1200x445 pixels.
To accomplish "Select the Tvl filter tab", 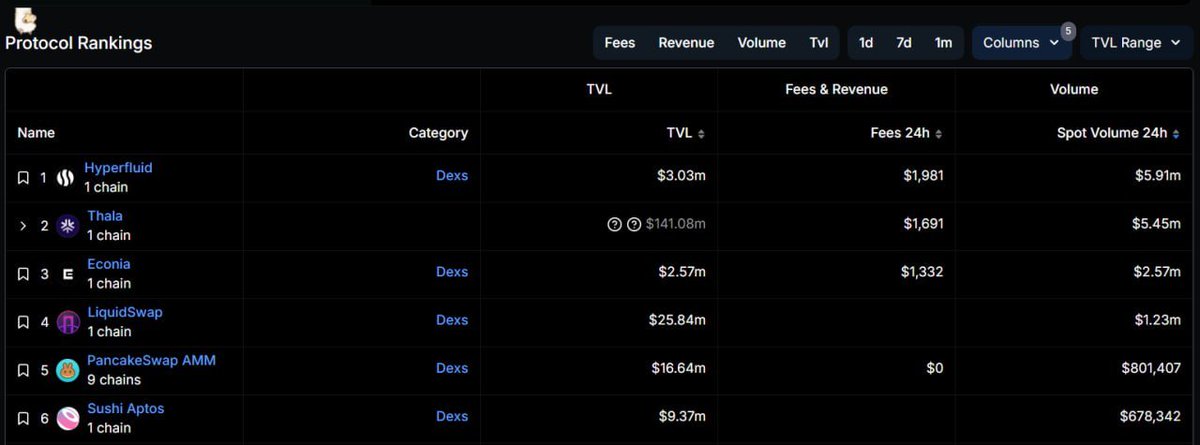I will [819, 43].
